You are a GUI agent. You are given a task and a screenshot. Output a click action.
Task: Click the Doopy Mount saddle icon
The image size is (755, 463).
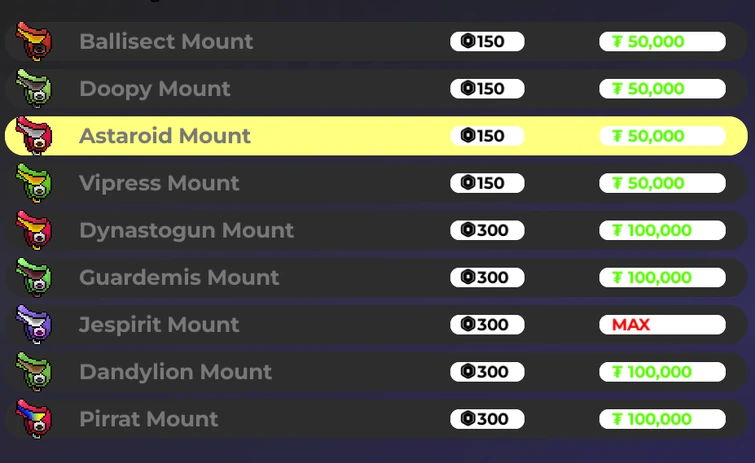point(35,89)
